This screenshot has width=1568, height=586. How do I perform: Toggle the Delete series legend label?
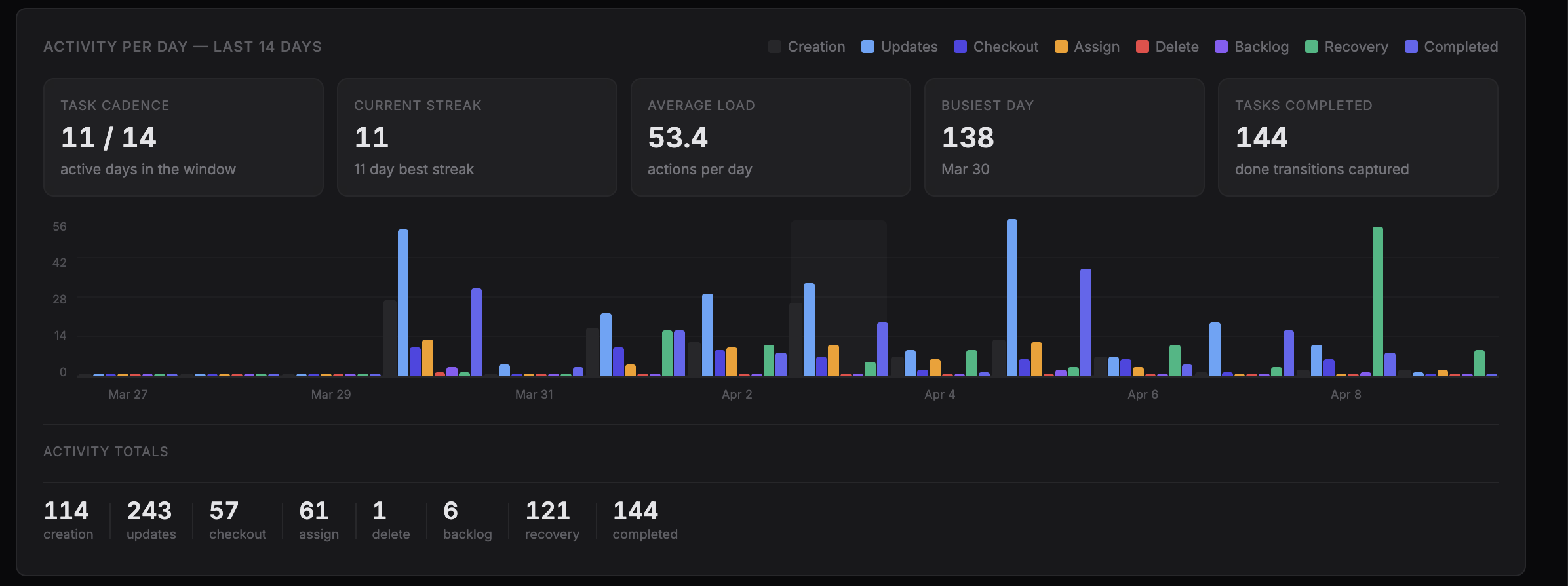(x=1177, y=47)
